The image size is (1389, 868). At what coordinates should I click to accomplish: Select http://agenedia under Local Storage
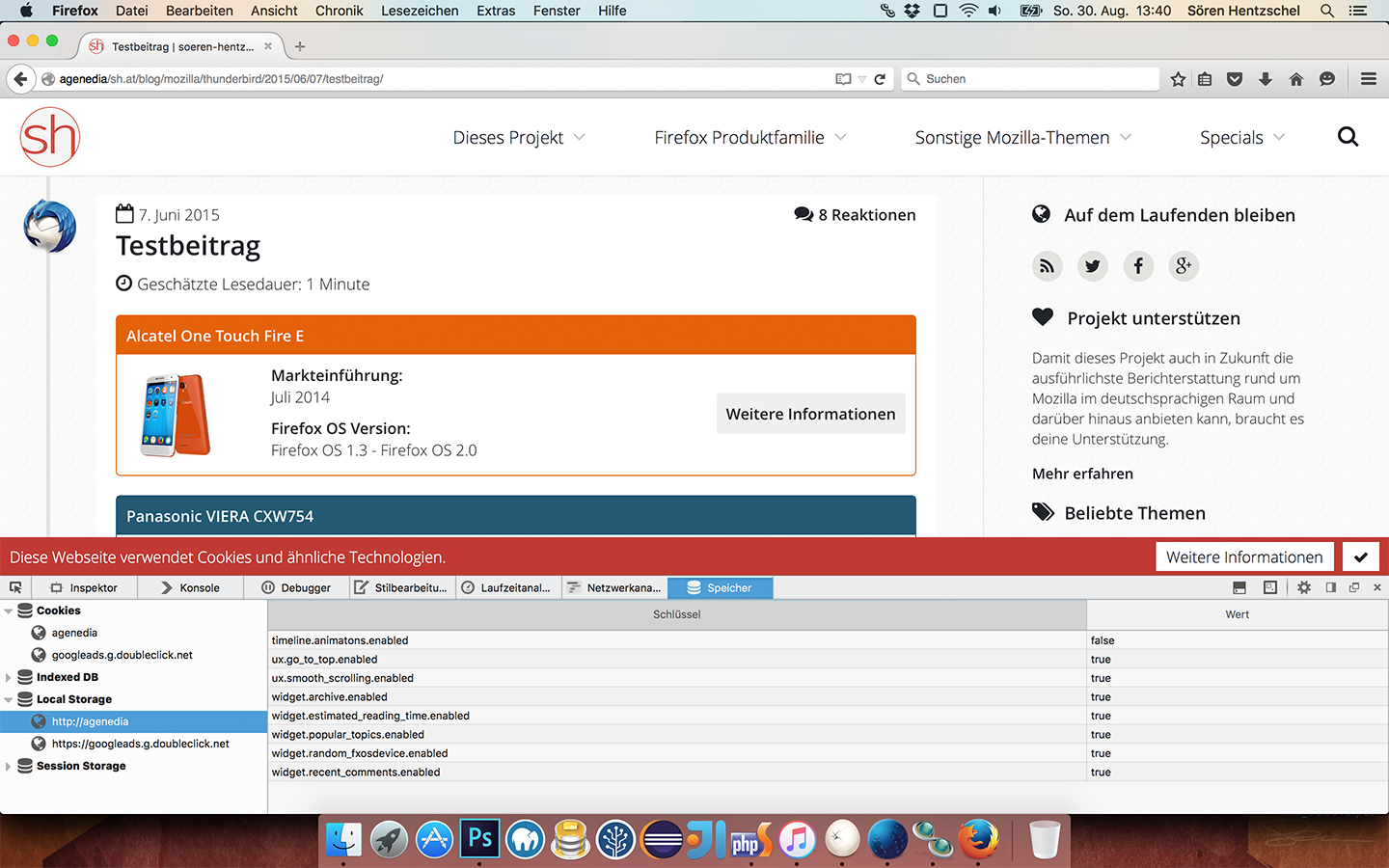(x=134, y=722)
